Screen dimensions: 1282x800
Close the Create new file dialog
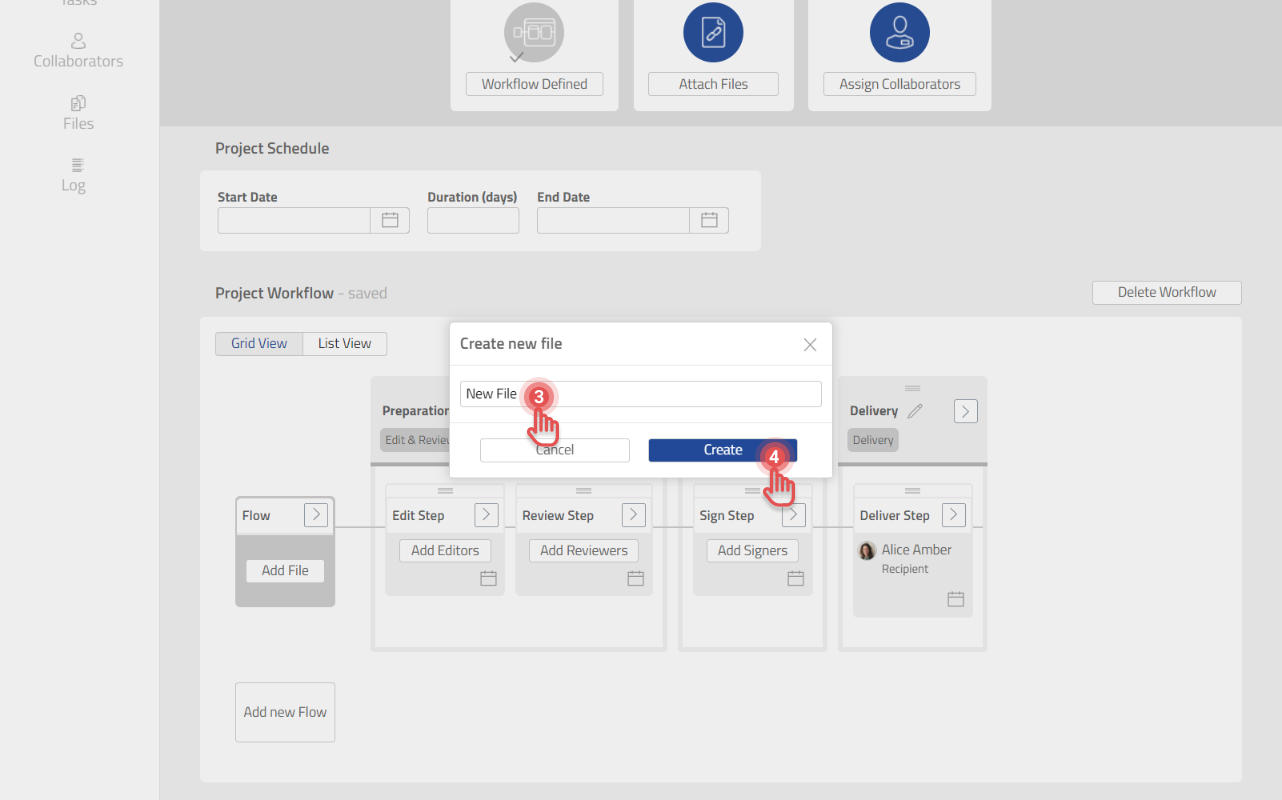pos(810,344)
